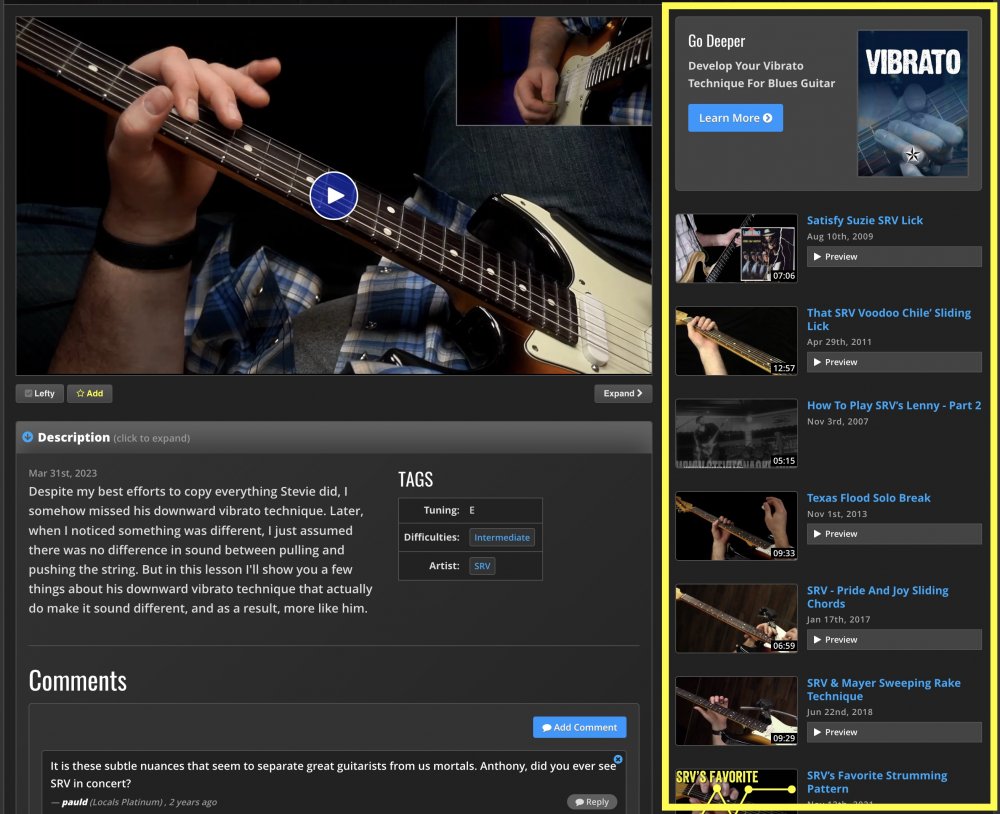
Task: Open How To Play SRV's Lenny Part 2
Action: point(893,405)
